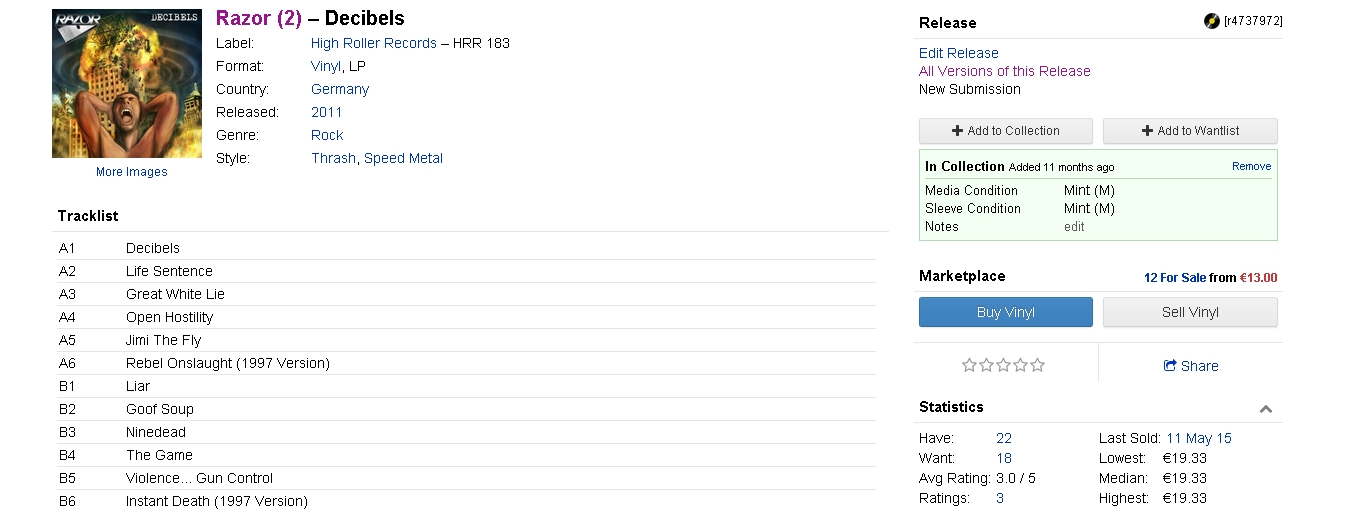The height and width of the screenshot is (528, 1348).
Task: Click the Add to Wantlist button
Action: (1190, 131)
